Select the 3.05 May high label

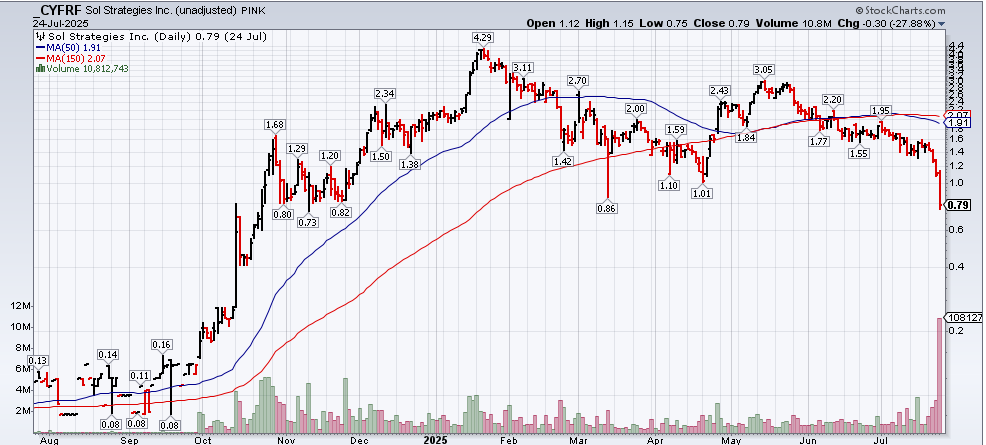[x=763, y=69]
